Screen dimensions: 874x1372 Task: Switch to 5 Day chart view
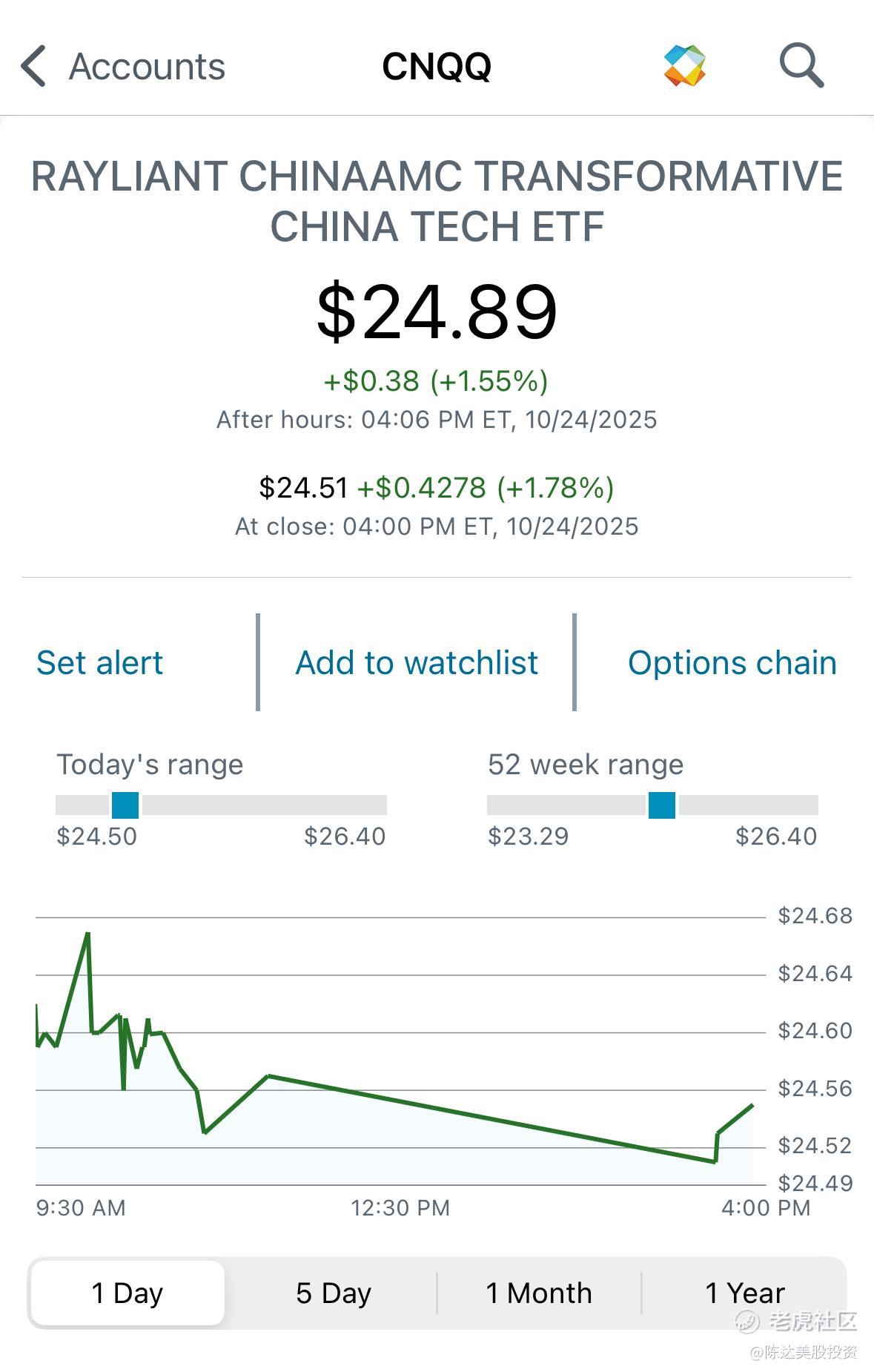click(333, 1293)
